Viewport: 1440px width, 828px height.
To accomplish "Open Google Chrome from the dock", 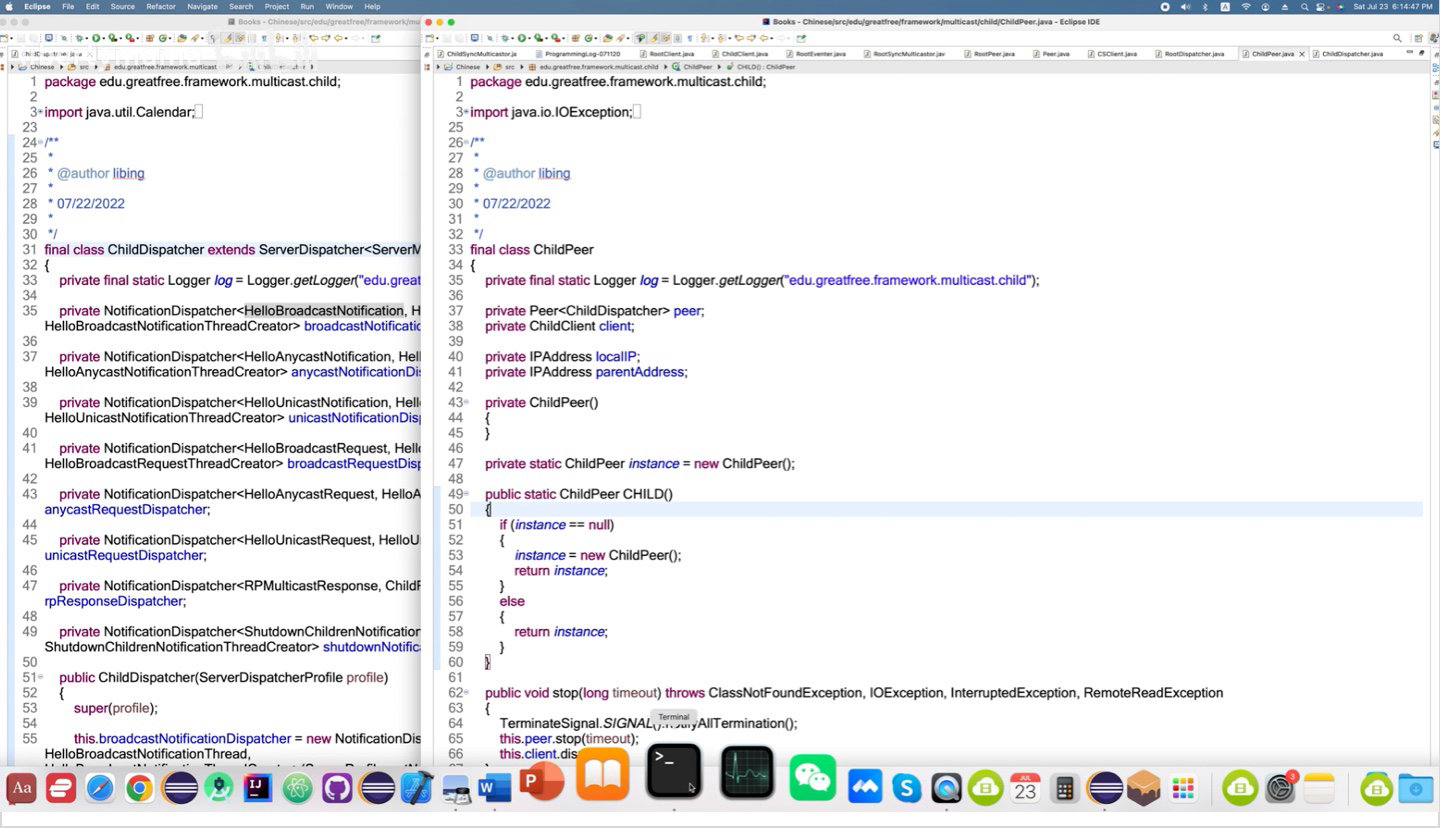I will pos(139,789).
